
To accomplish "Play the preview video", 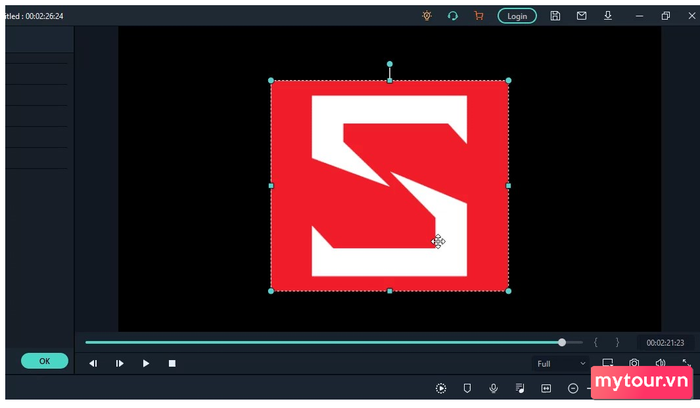I will (x=146, y=363).
